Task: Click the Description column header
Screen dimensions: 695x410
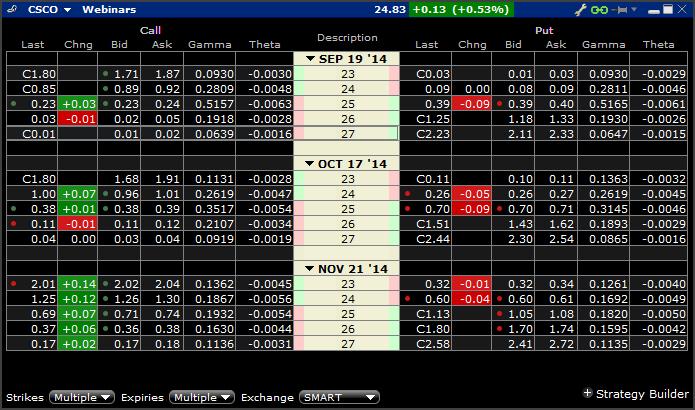Action: tap(347, 38)
